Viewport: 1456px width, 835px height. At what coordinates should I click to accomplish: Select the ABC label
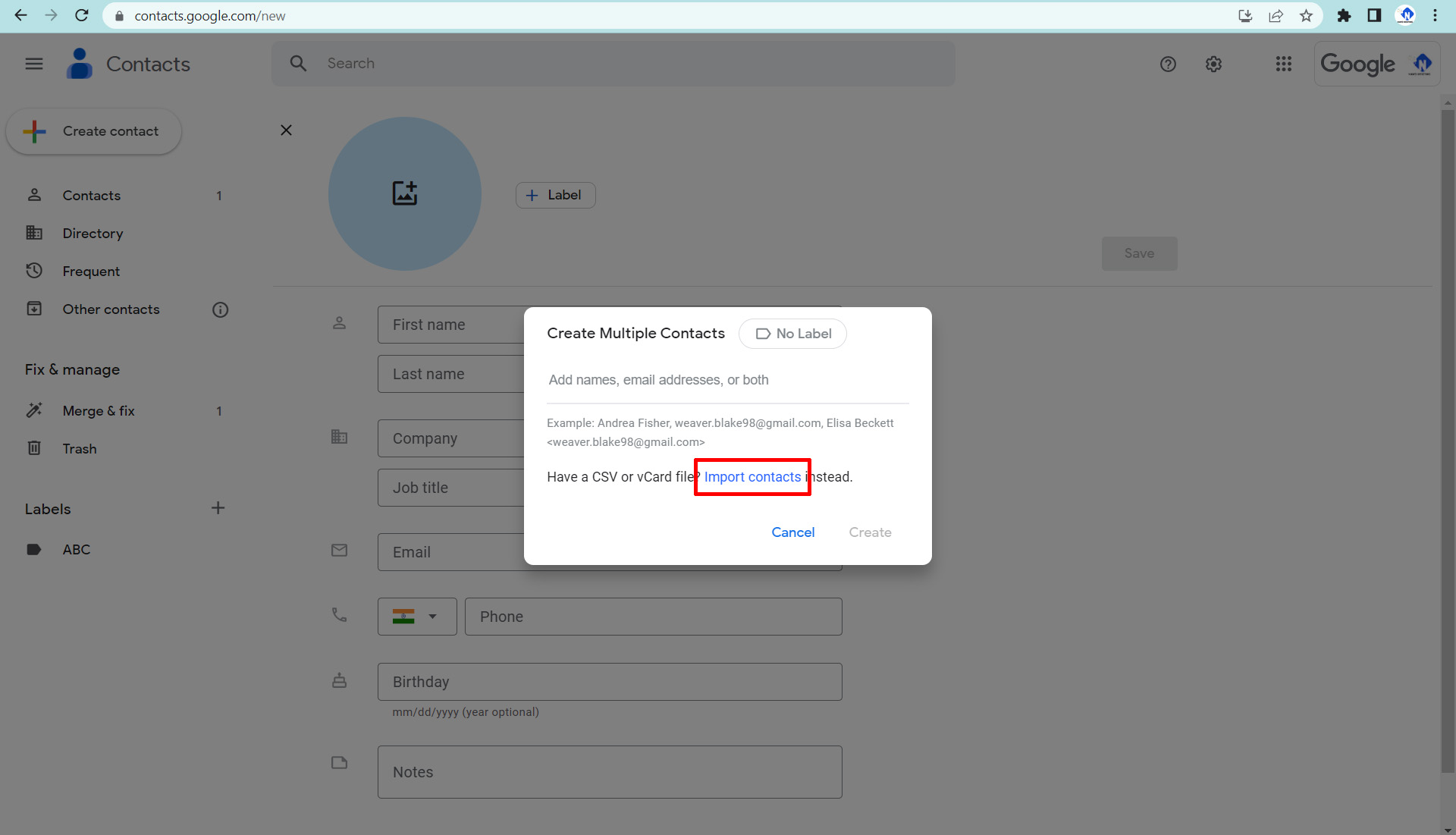[76, 550]
